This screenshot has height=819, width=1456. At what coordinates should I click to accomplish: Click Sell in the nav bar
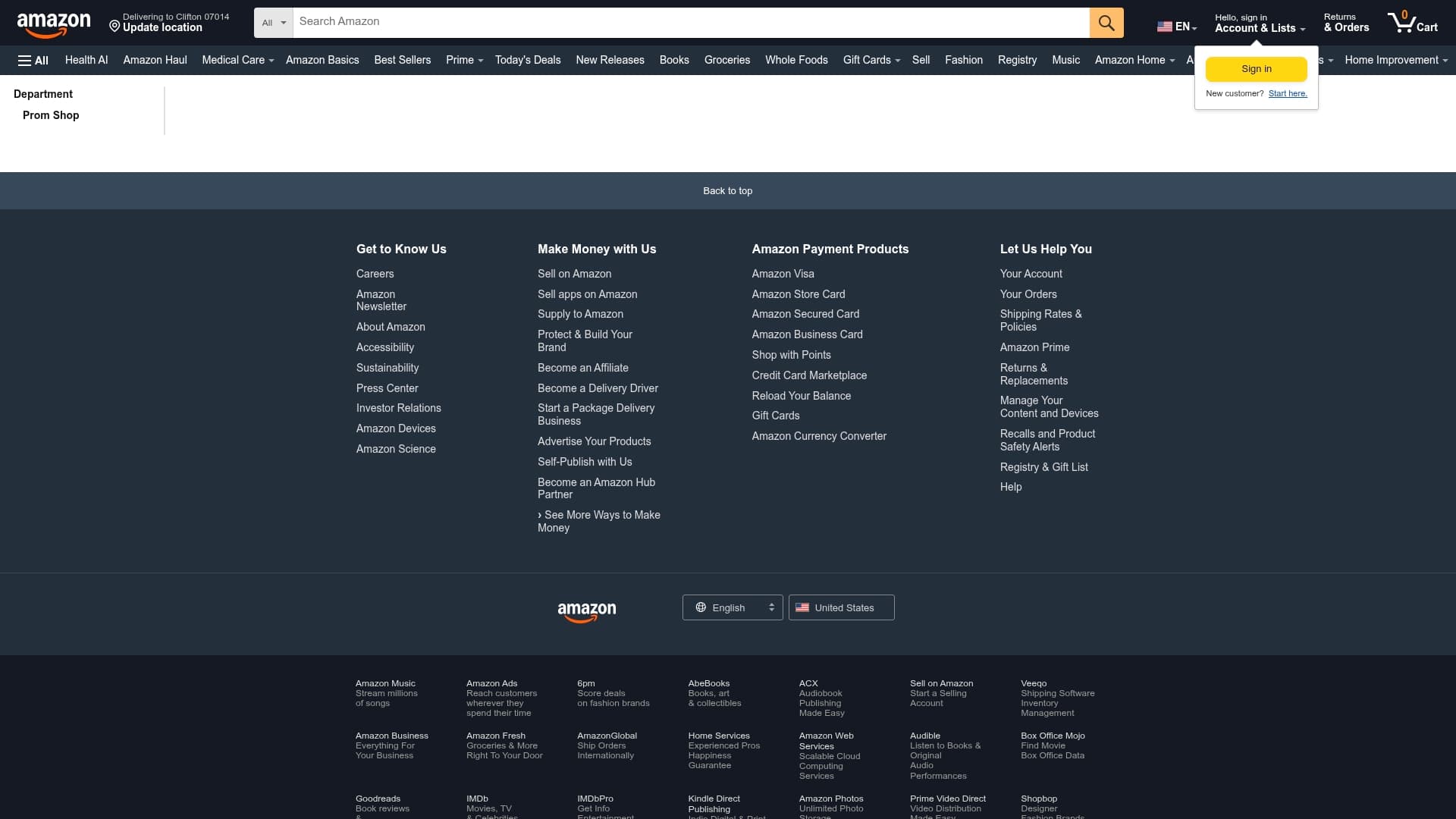tap(921, 60)
